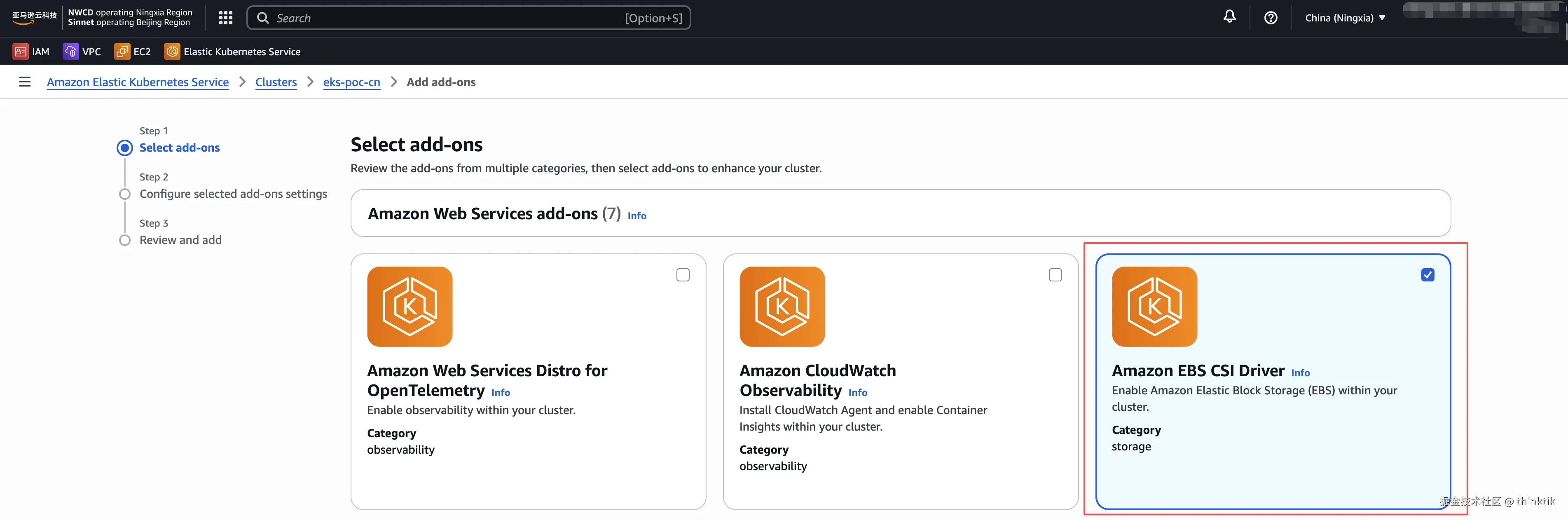Open the help question mark icon
Image resolution: width=1568 pixels, height=520 pixels.
[1271, 18]
